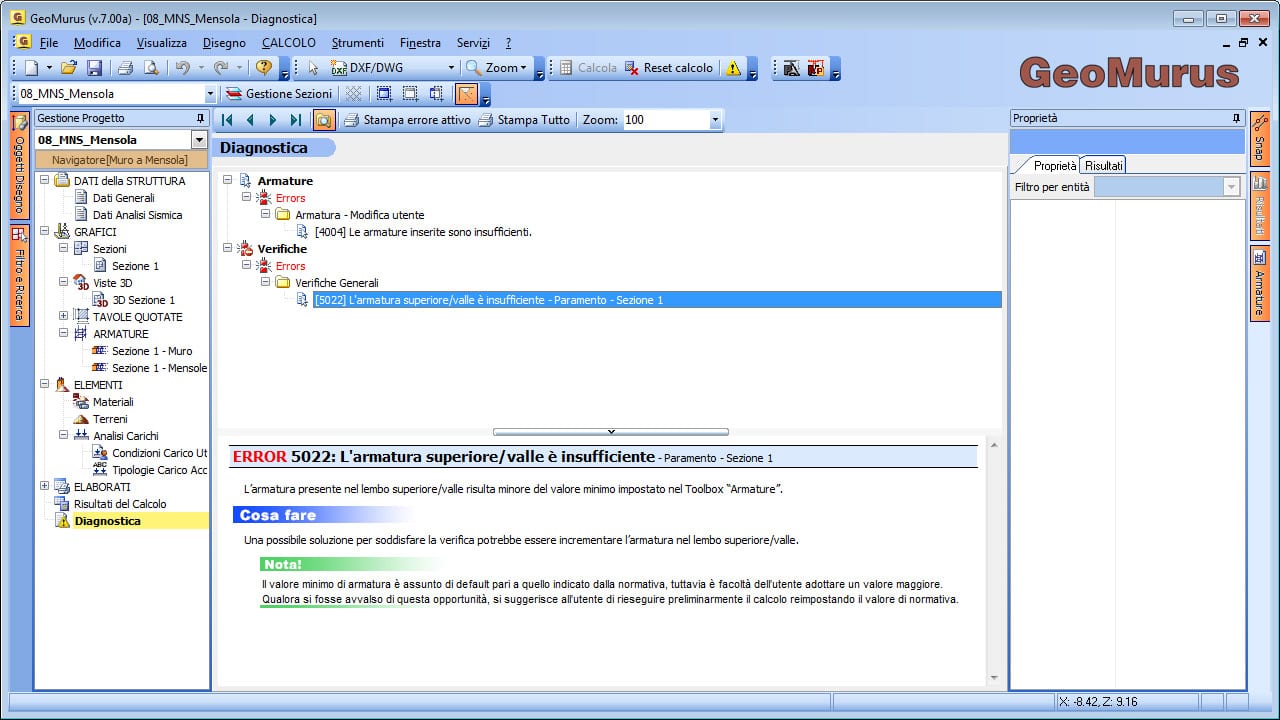The height and width of the screenshot is (720, 1280).
Task: Save project with the floppy disk icon
Action: click(x=94, y=68)
